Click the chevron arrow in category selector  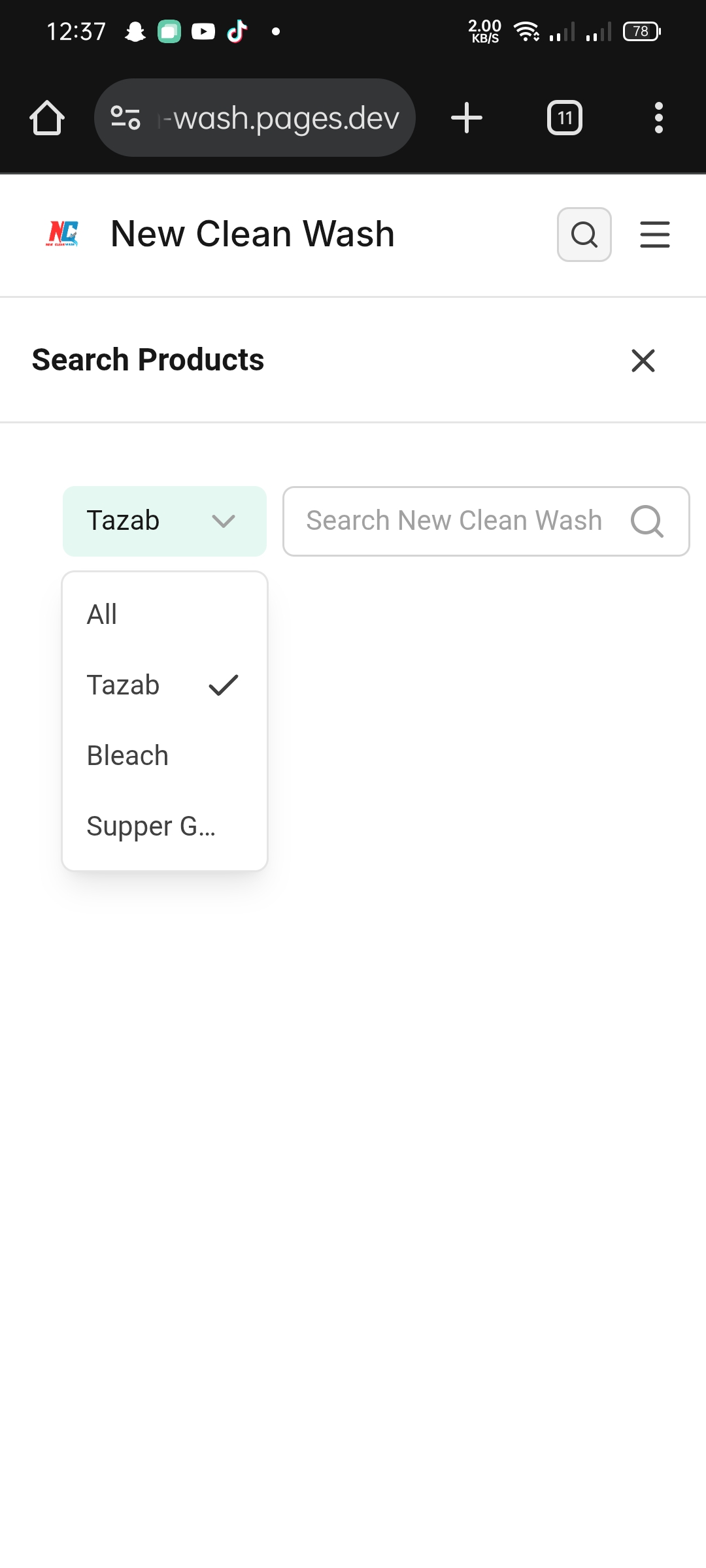point(224,521)
